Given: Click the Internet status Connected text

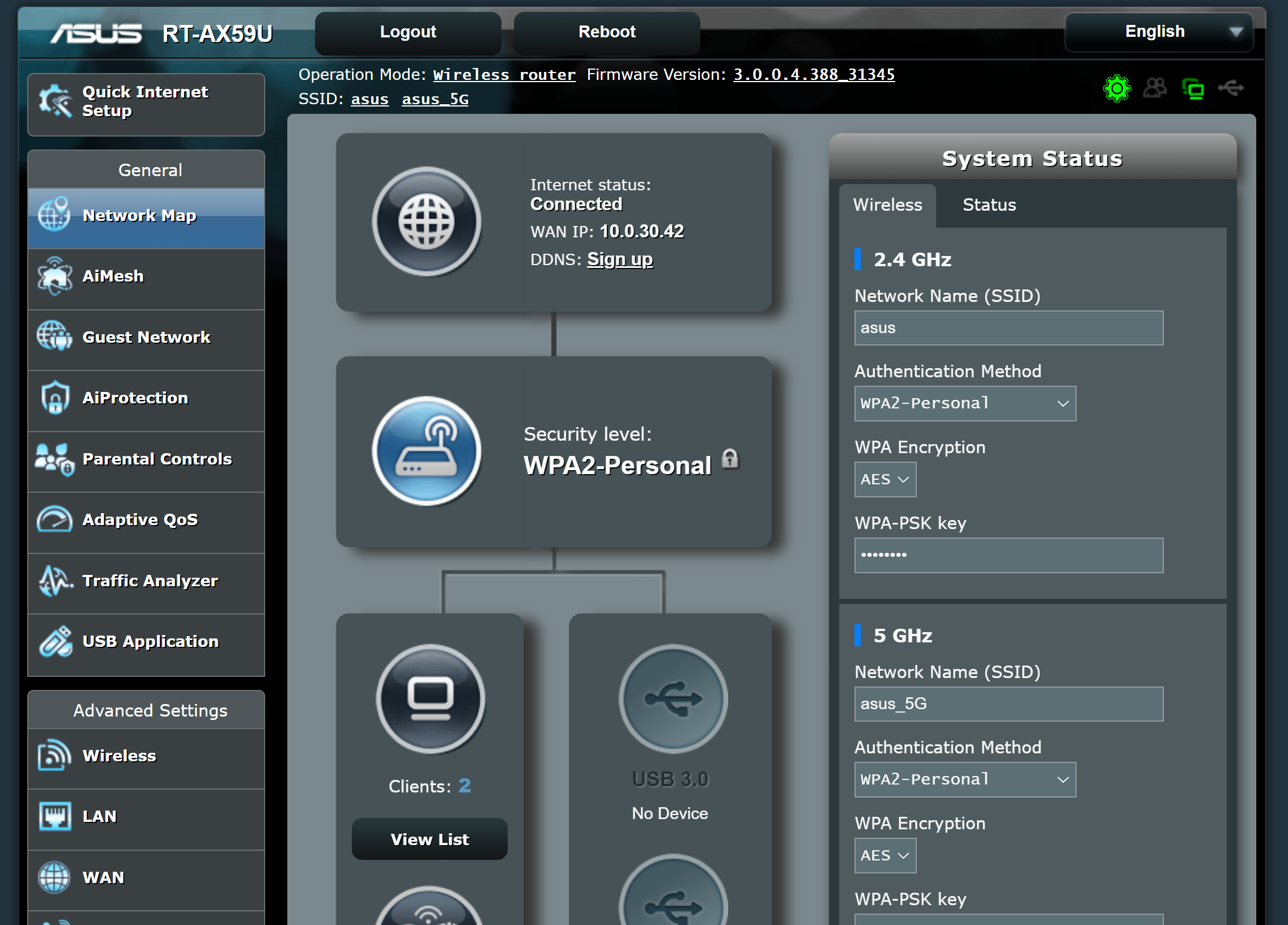Looking at the screenshot, I should pos(576,204).
